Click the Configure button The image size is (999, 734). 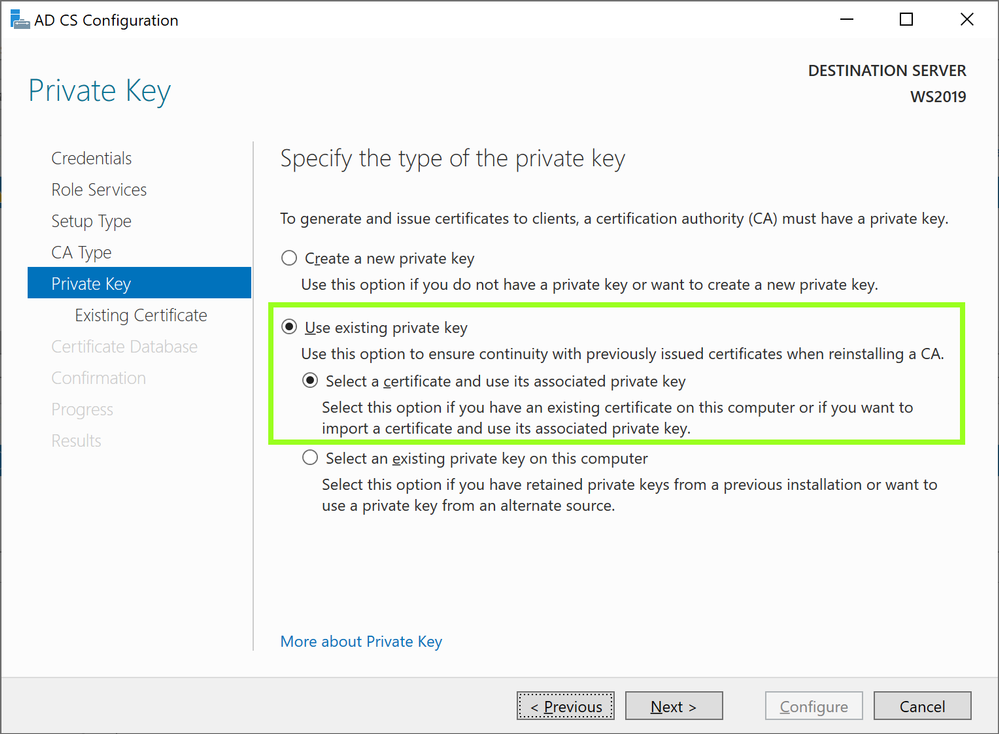point(813,705)
